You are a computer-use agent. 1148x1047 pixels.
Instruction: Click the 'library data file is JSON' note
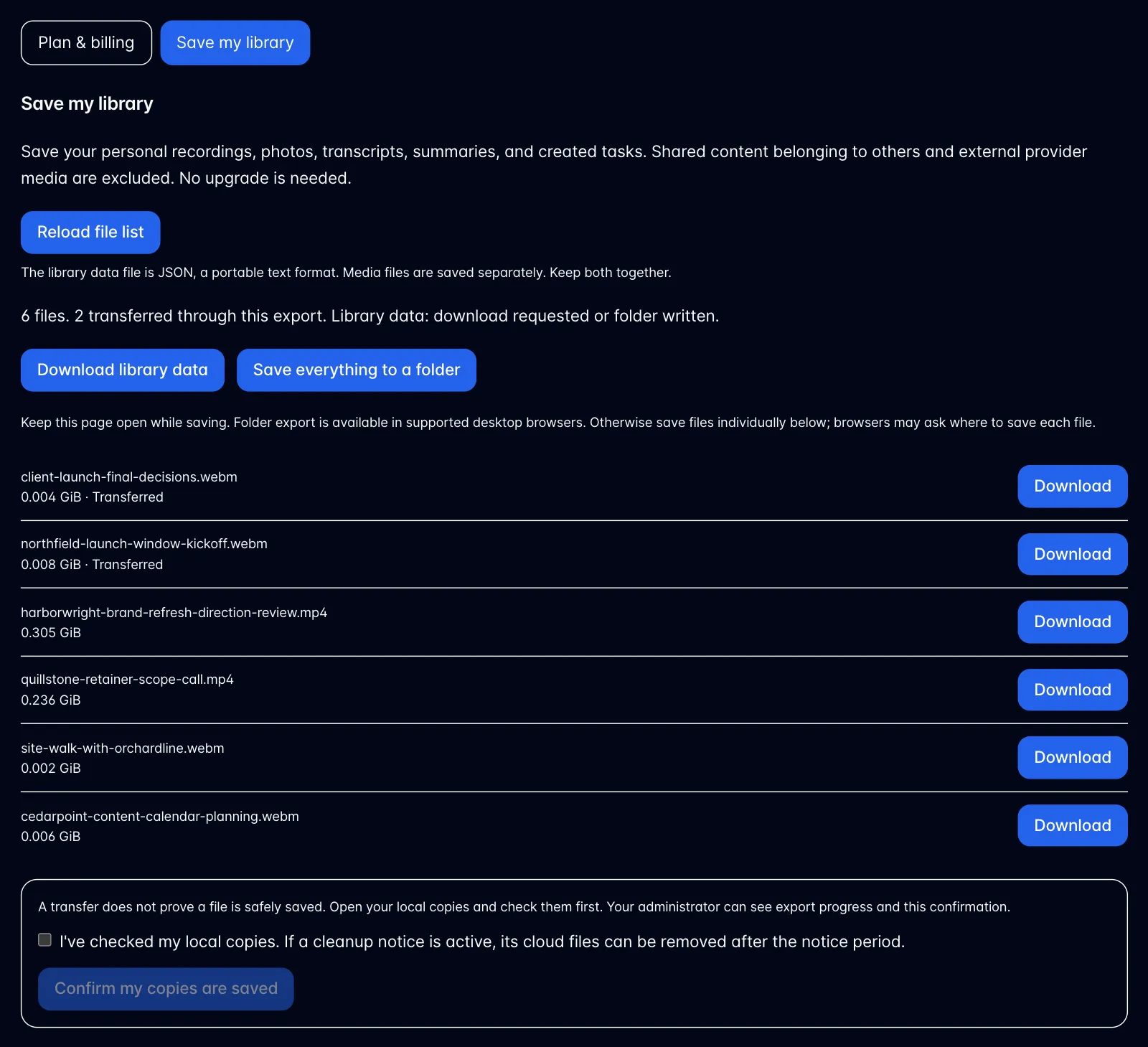[346, 273]
